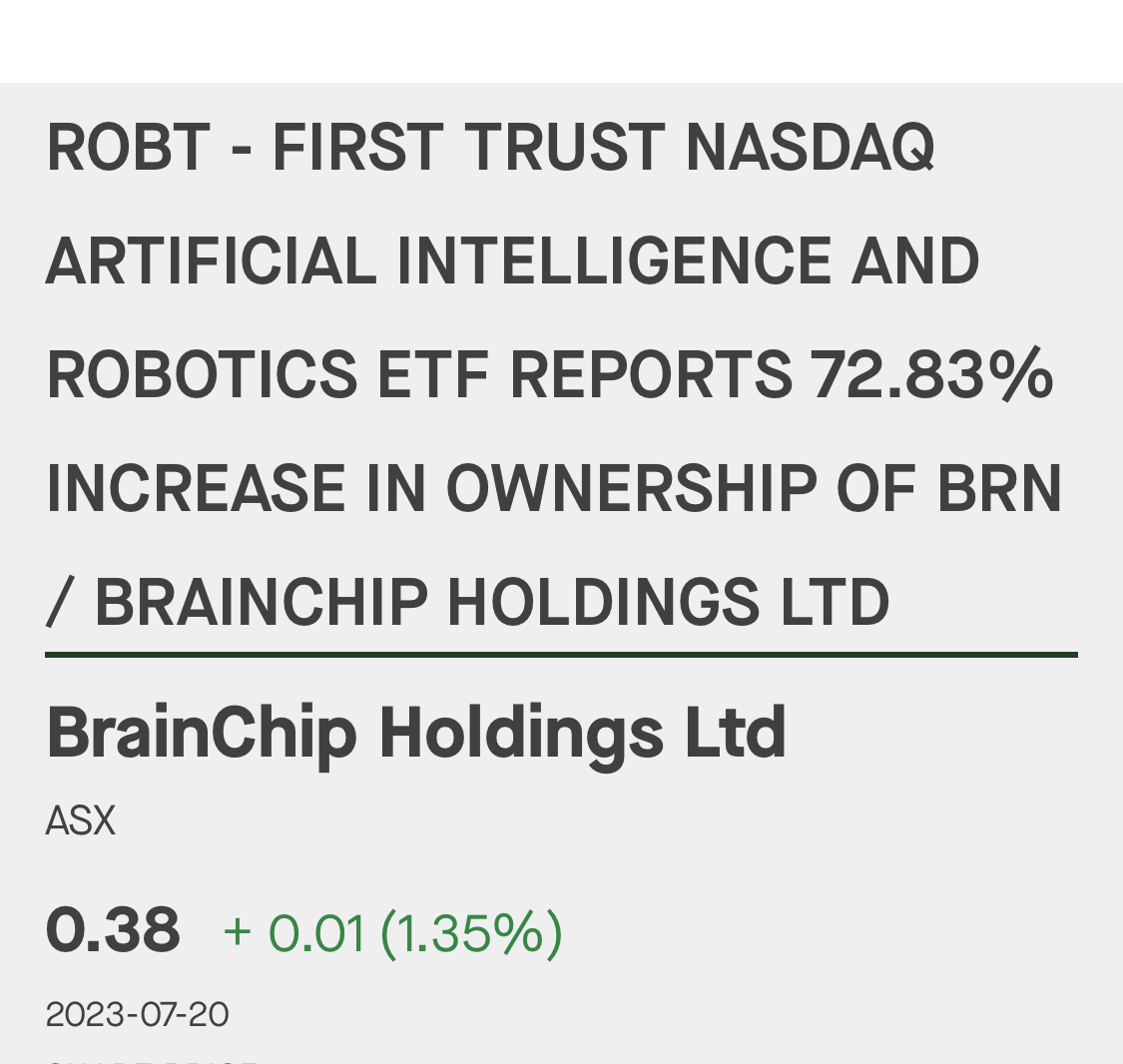
Task: Click the green + 0.01 (1.35%) change
Action: click(x=392, y=932)
